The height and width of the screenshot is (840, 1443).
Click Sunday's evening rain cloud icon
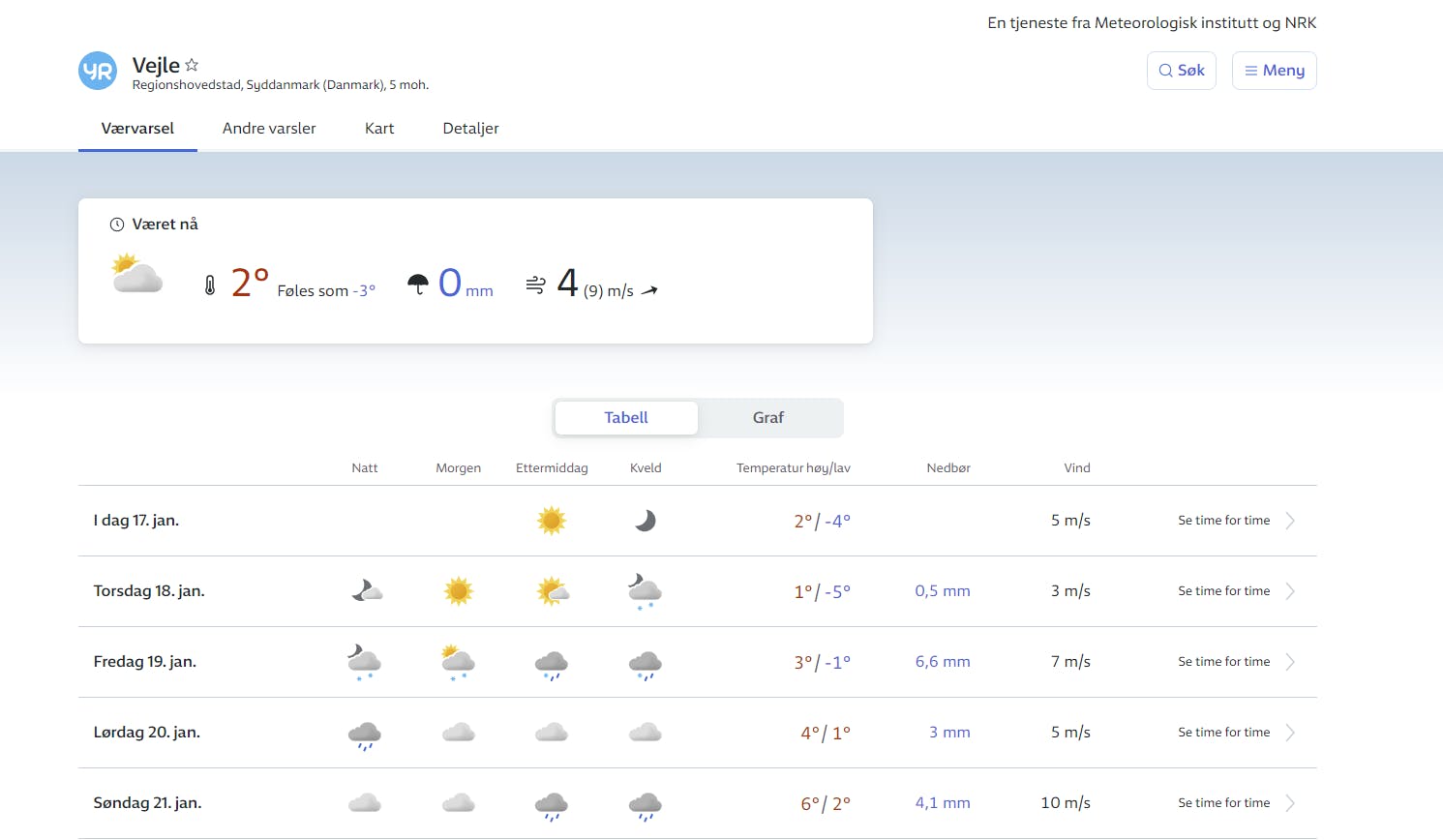(646, 805)
